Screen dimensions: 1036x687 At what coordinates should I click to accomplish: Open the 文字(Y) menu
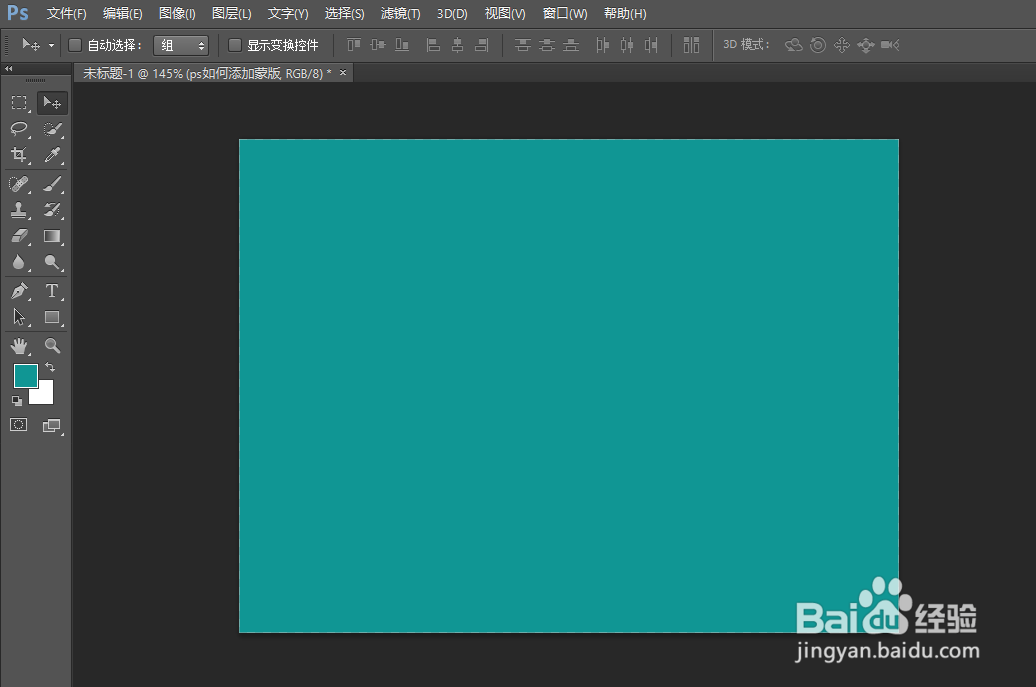click(287, 13)
